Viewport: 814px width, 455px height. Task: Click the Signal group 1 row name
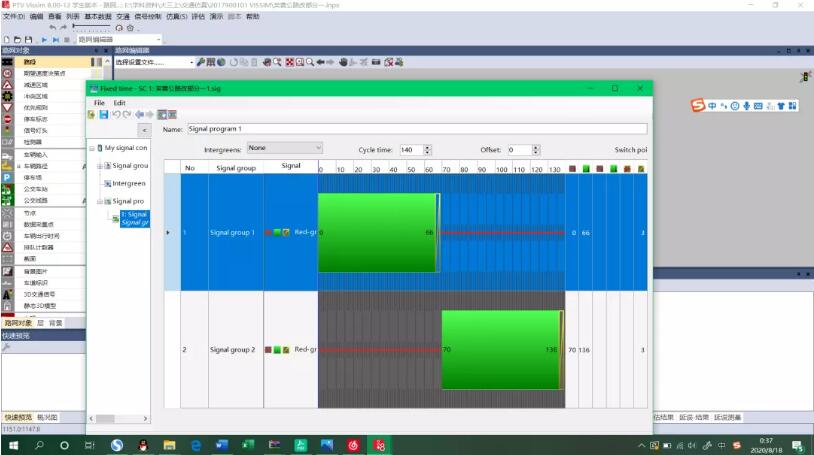point(232,233)
